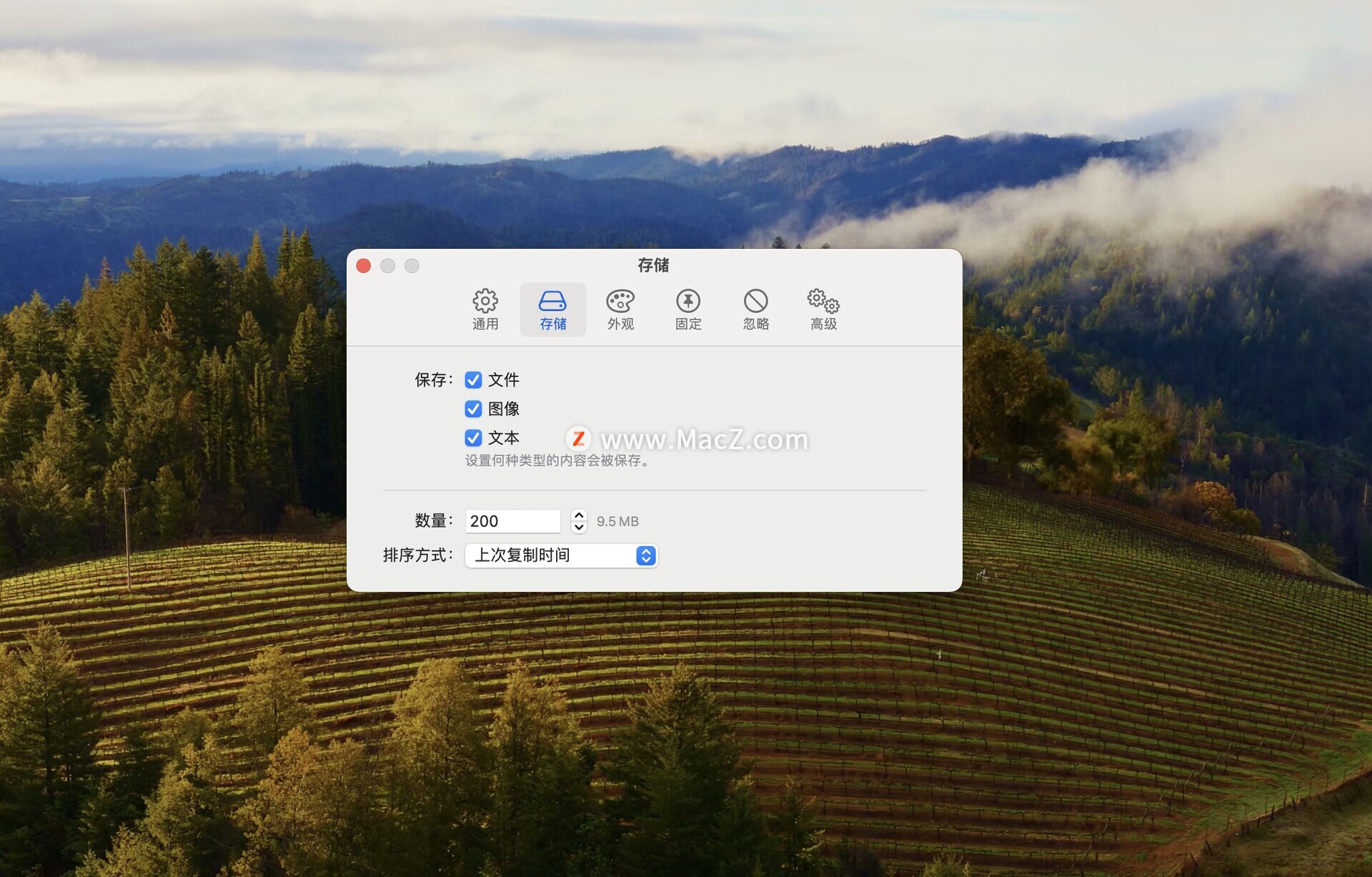Click the 数量: label
The height and width of the screenshot is (877, 1372).
tap(434, 521)
